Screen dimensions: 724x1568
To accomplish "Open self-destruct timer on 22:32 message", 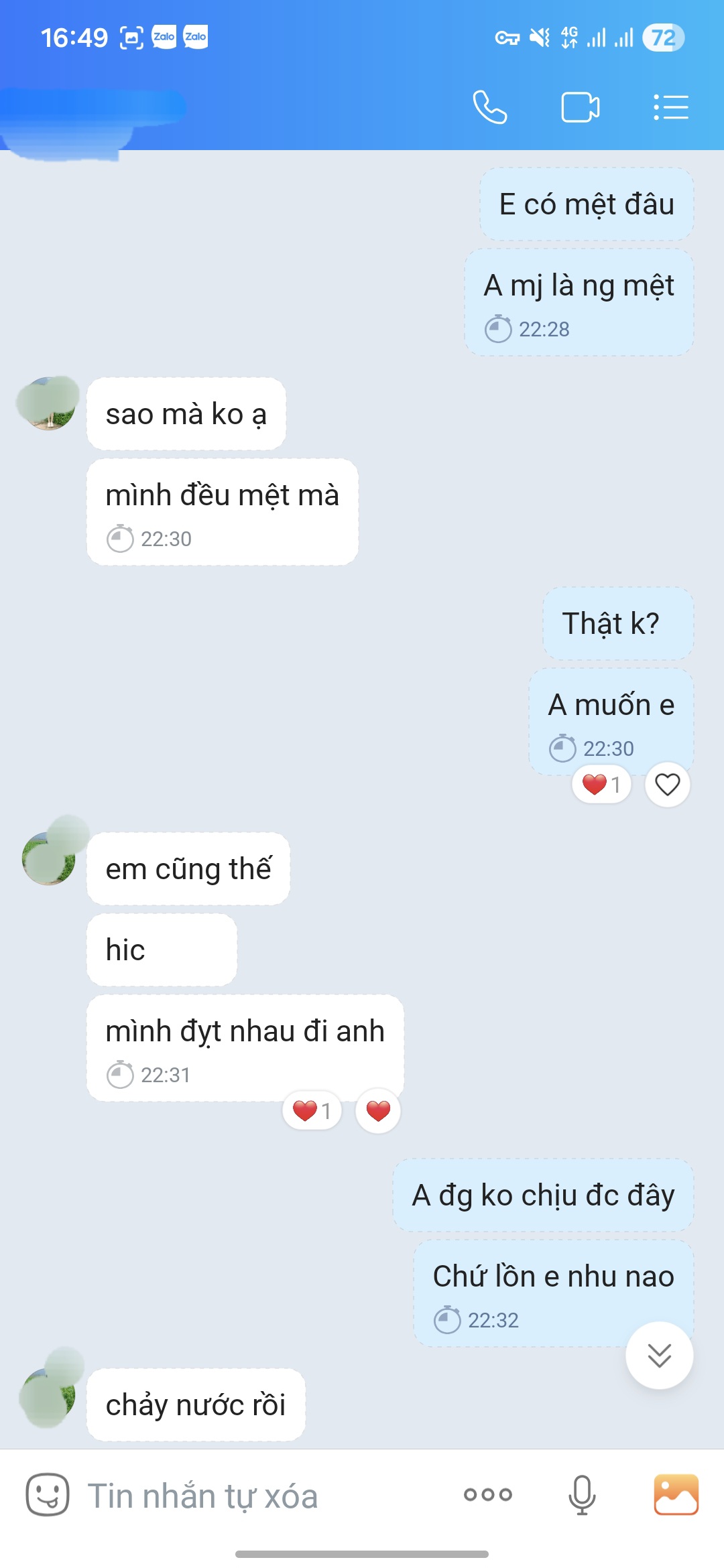I will [447, 1320].
